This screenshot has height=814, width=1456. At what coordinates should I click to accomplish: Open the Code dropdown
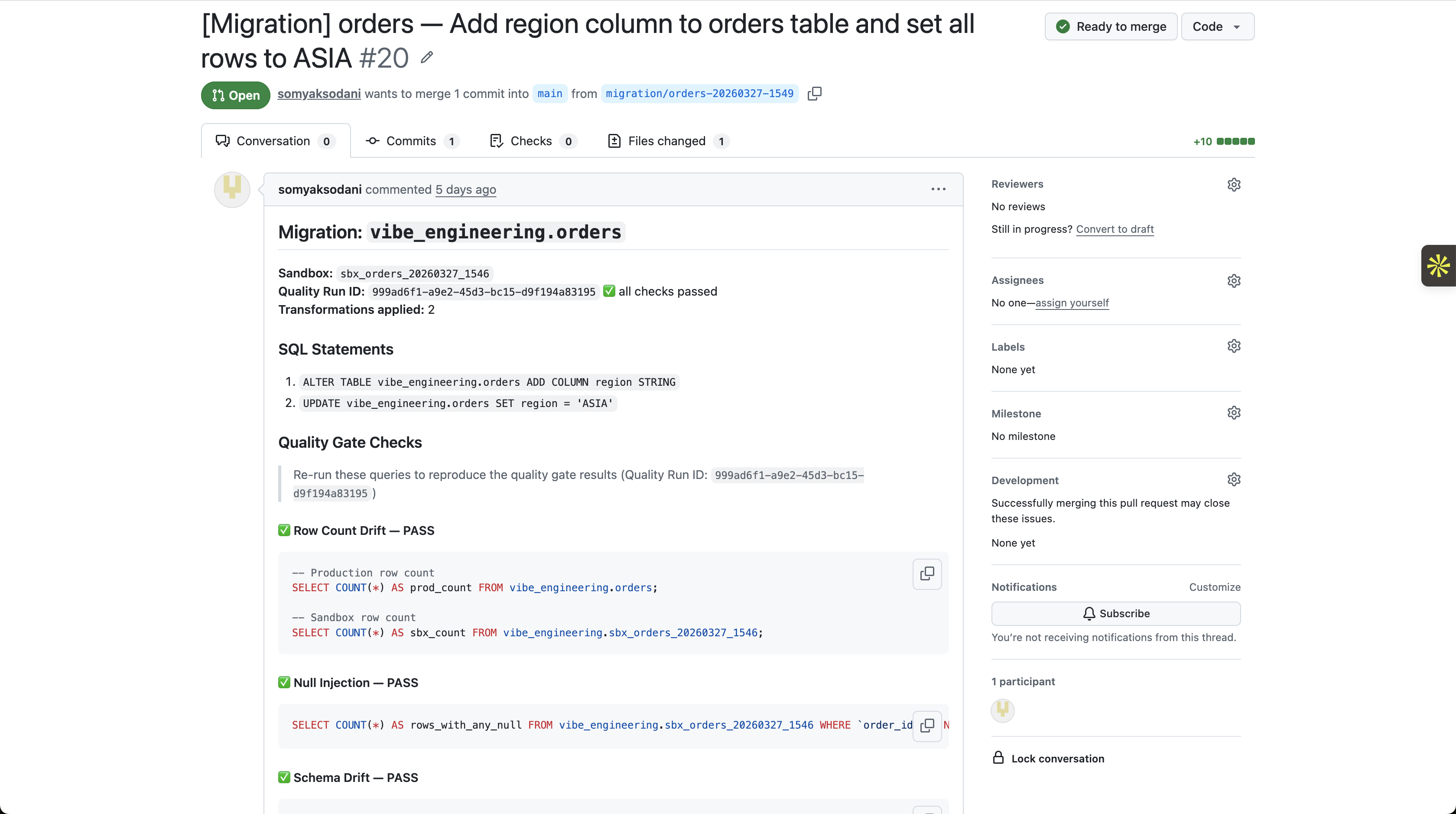[1217, 26]
